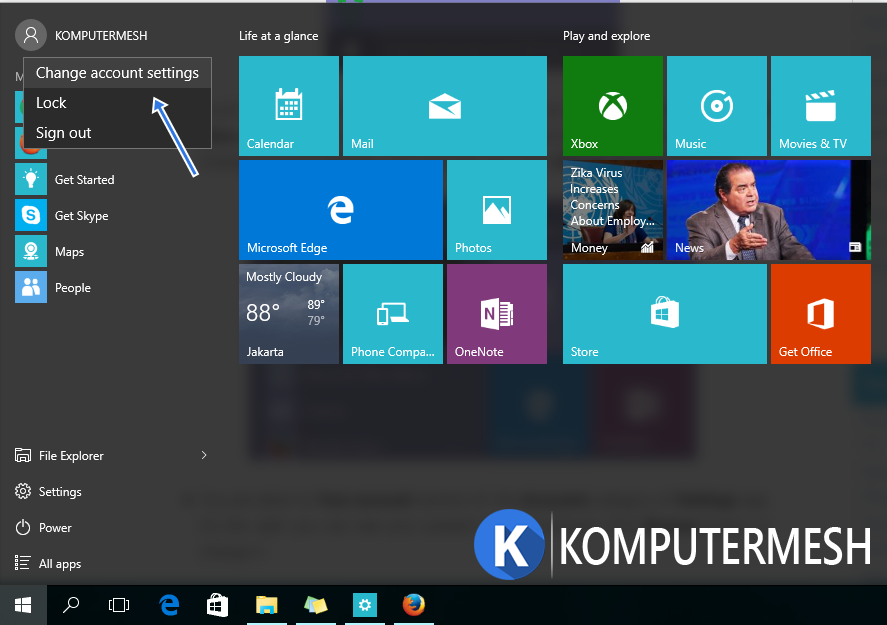Select Change account settings
This screenshot has height=625, width=887.
(117, 73)
